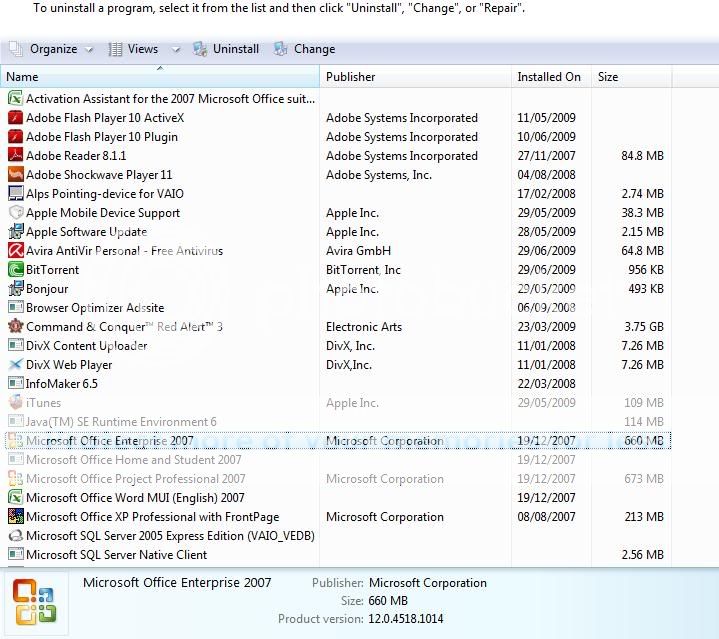Click the Activation Assistant Office suite icon

16,99
